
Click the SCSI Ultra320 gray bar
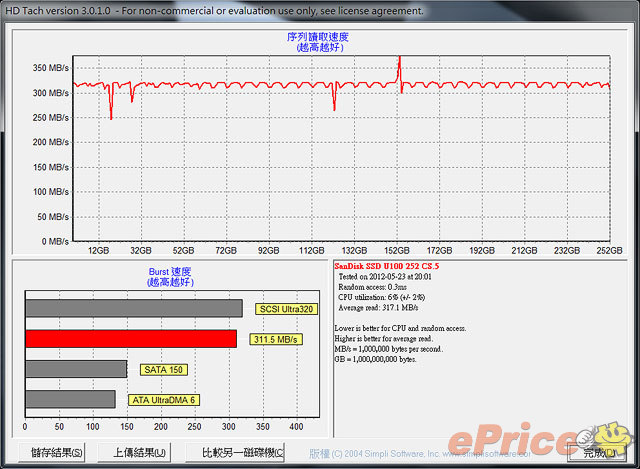[x=133, y=308]
